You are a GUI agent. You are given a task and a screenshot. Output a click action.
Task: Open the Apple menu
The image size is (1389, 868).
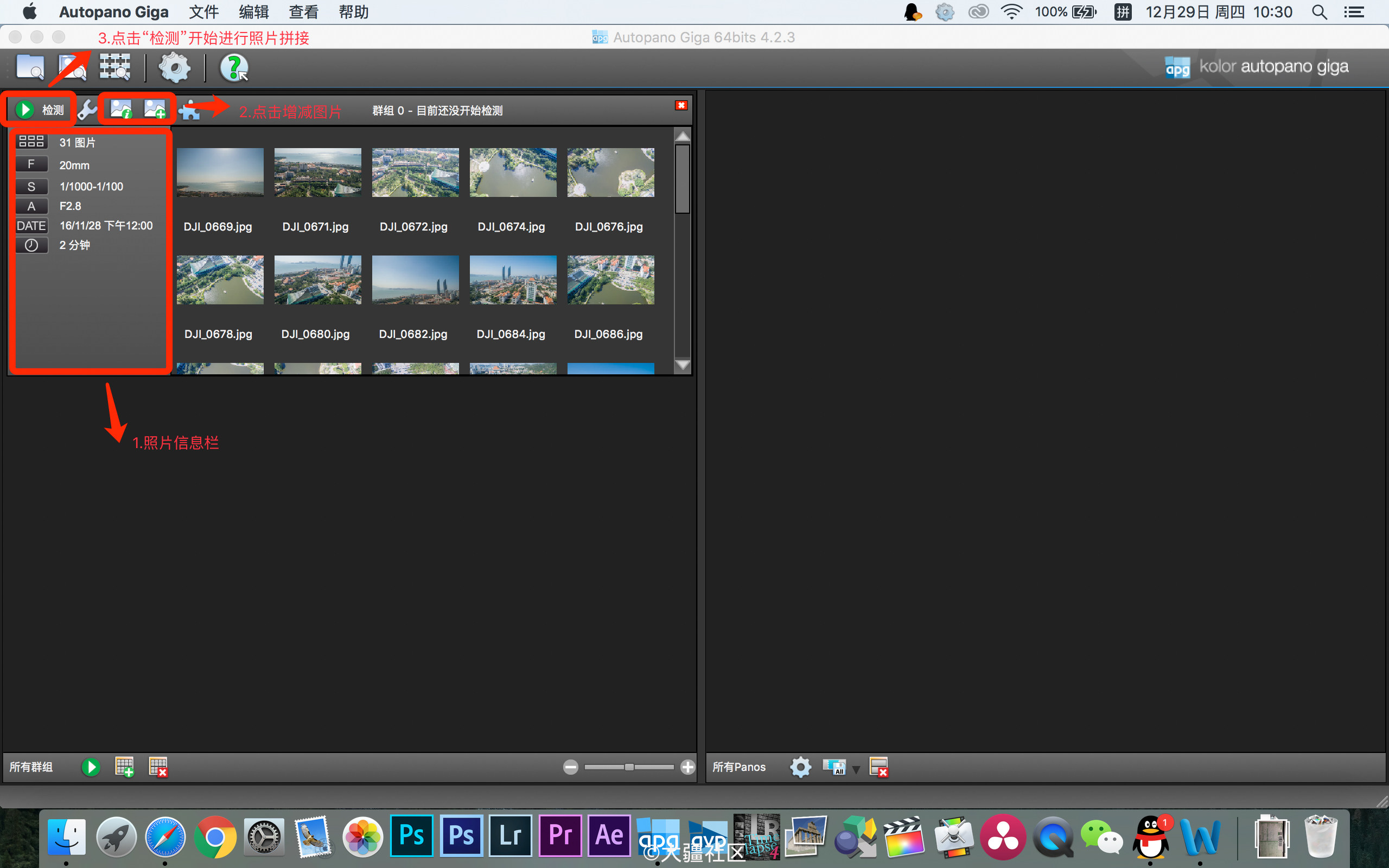pos(29,11)
